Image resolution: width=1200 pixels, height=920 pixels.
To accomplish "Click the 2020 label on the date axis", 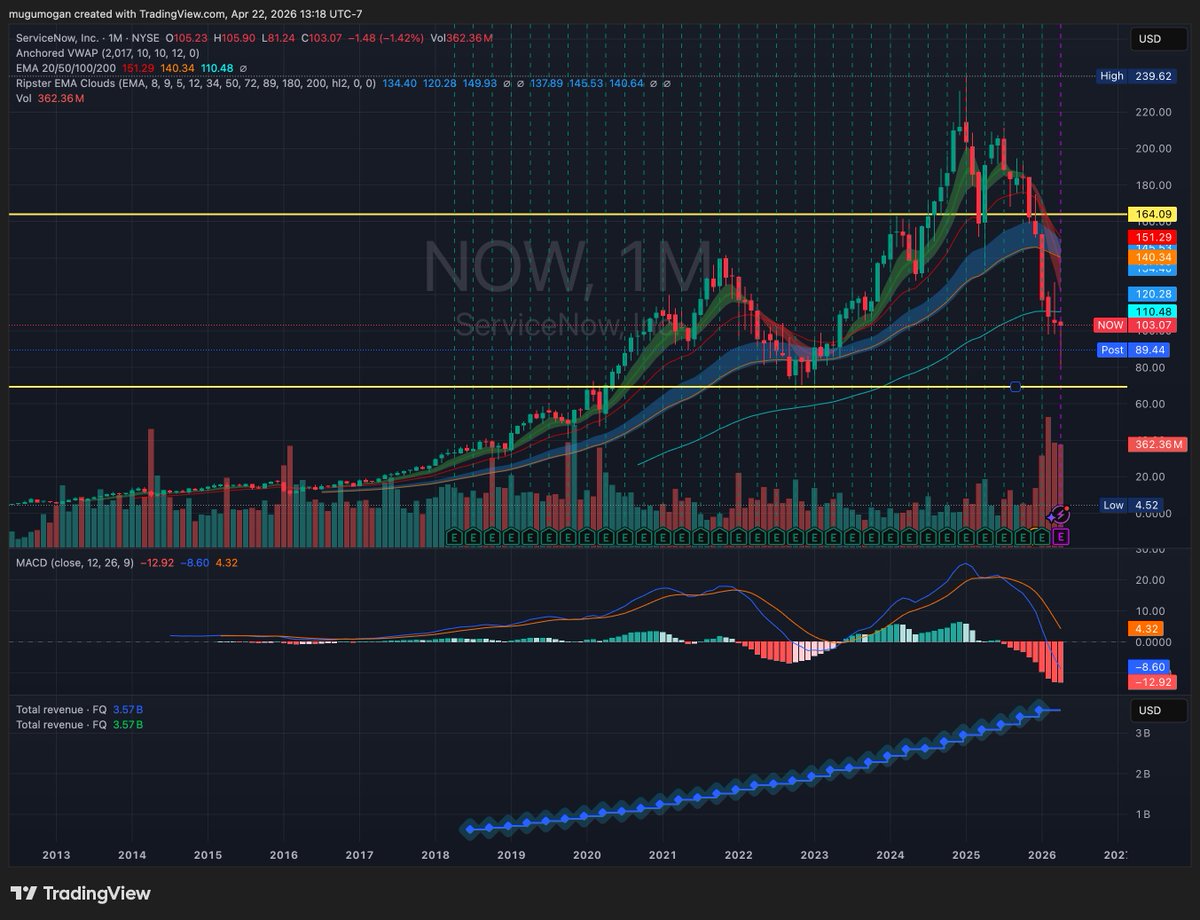I will point(587,855).
